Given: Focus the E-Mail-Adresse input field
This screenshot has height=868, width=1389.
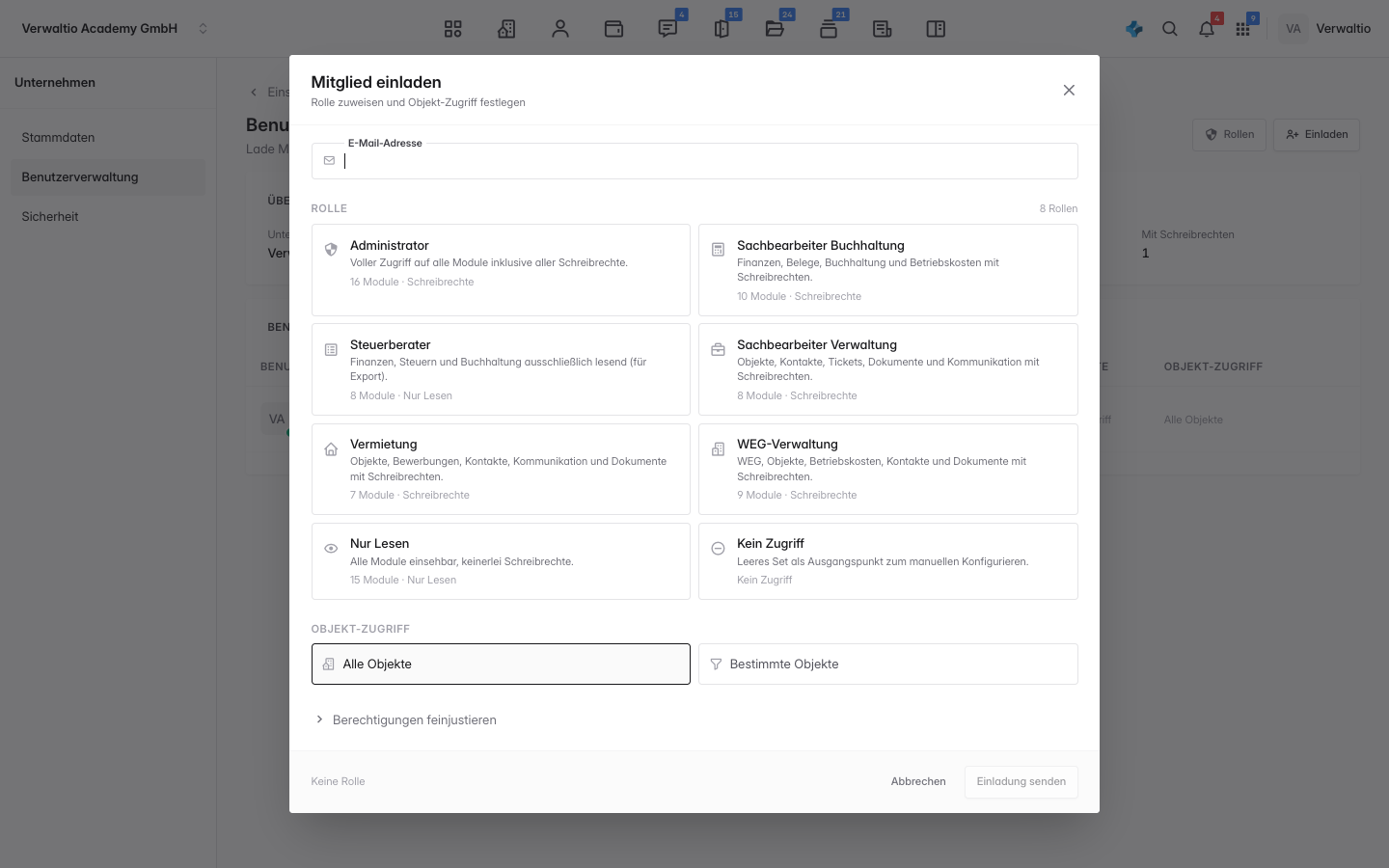Looking at the screenshot, I should (694, 161).
